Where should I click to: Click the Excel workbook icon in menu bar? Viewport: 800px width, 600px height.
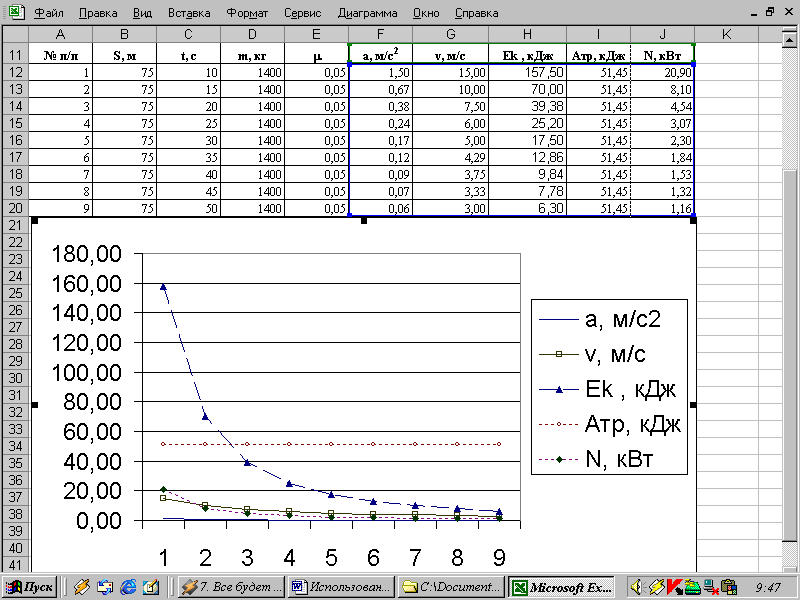(x=15, y=14)
